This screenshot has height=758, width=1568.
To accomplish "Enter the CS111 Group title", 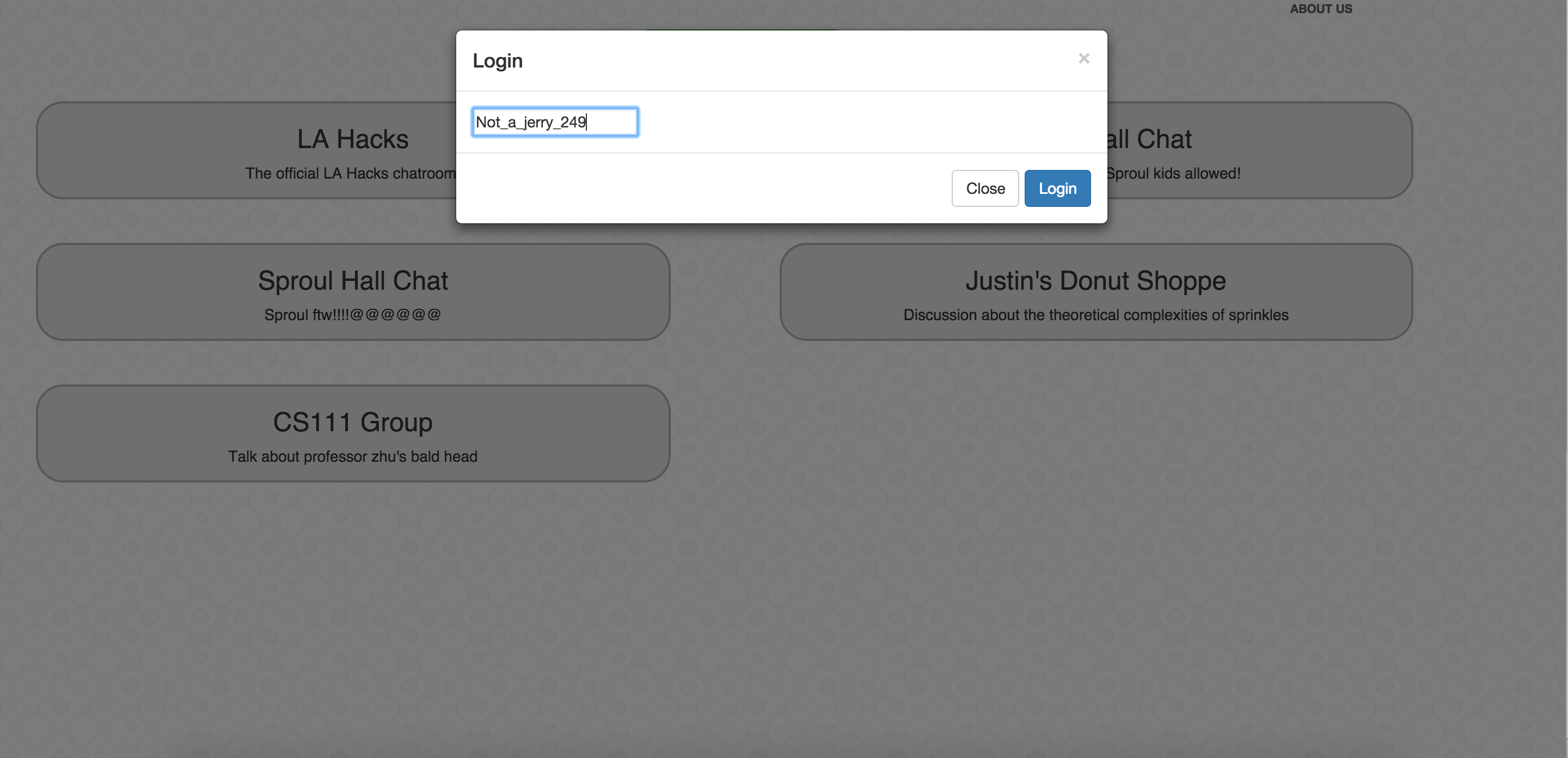I will click(x=352, y=423).
